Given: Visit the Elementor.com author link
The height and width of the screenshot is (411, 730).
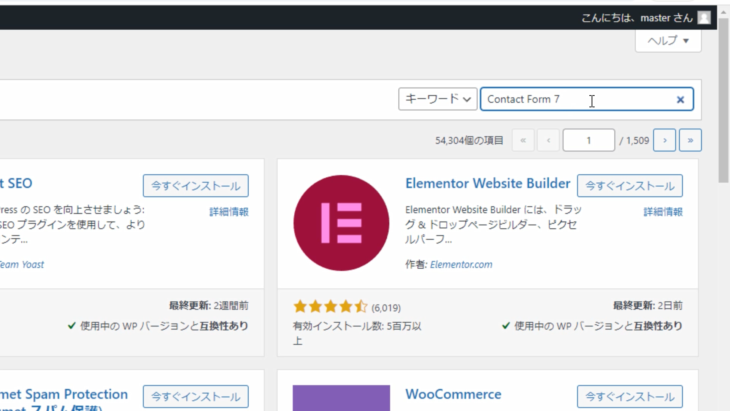Looking at the screenshot, I should 461,264.
